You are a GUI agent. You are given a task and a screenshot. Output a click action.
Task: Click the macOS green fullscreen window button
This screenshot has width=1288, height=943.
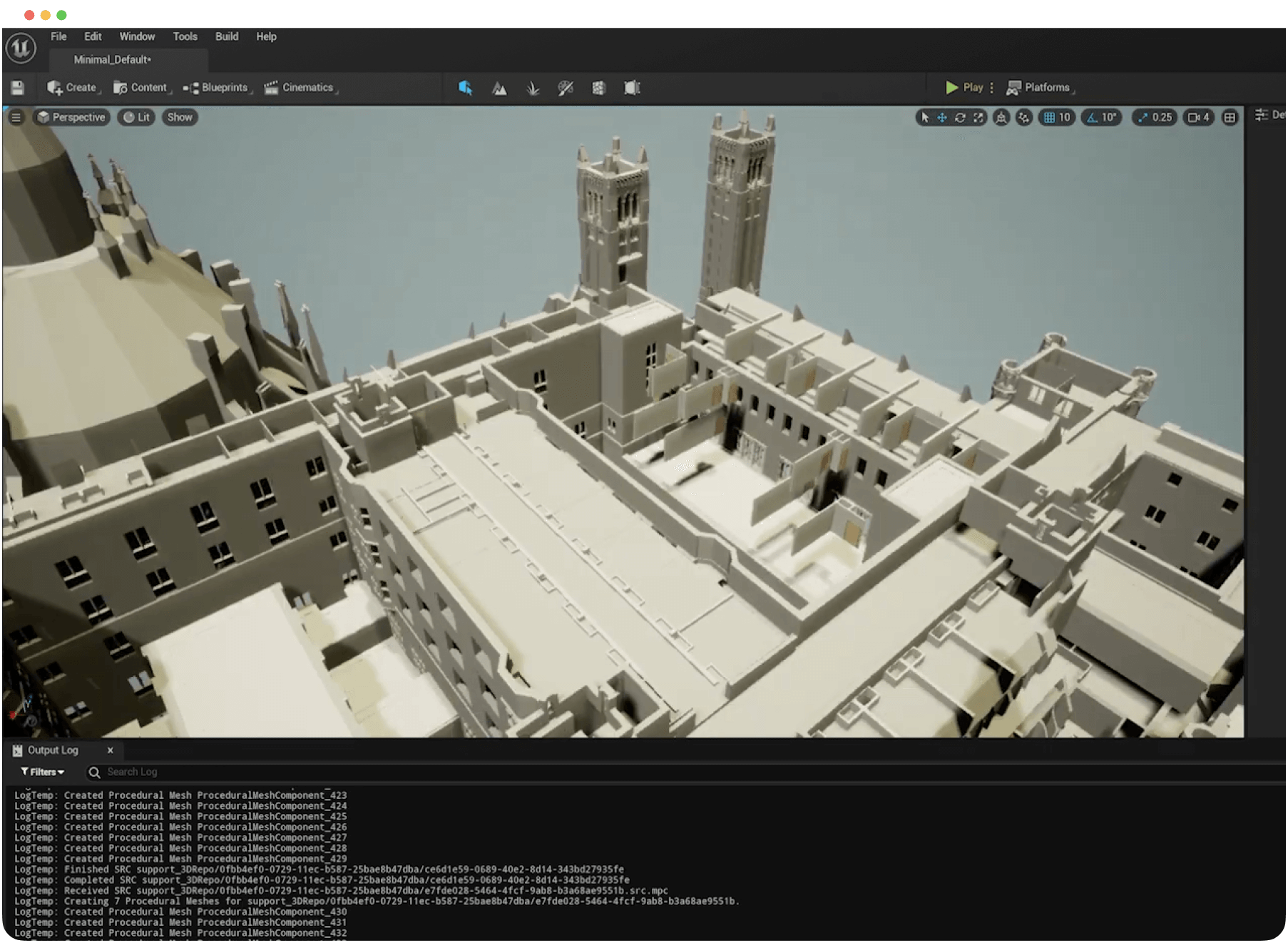click(62, 15)
